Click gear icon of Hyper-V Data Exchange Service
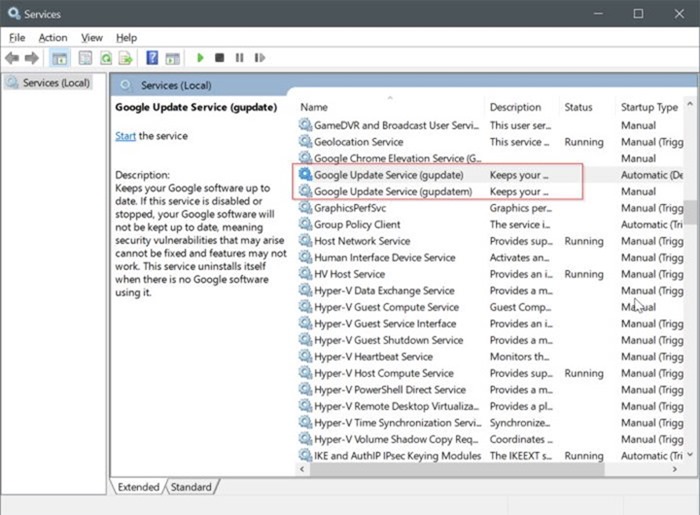This screenshot has height=515, width=700. pyautogui.click(x=305, y=290)
